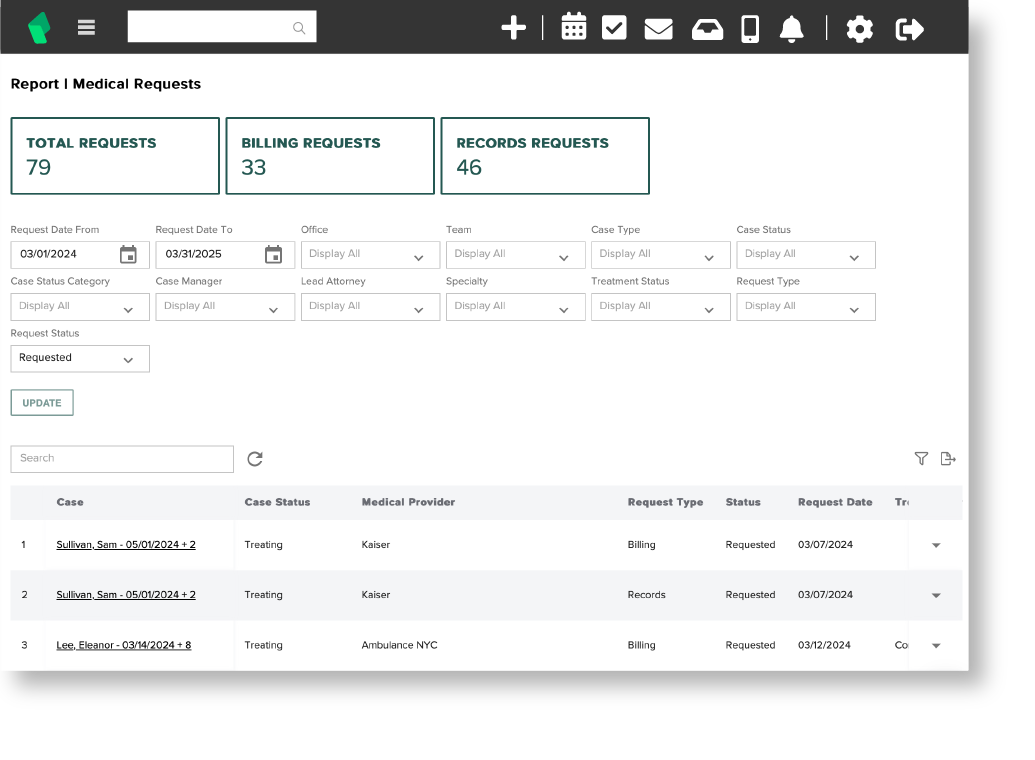This screenshot has width=1035, height=760.
Task: Expand the Case Manager dropdown
Action: 225,307
